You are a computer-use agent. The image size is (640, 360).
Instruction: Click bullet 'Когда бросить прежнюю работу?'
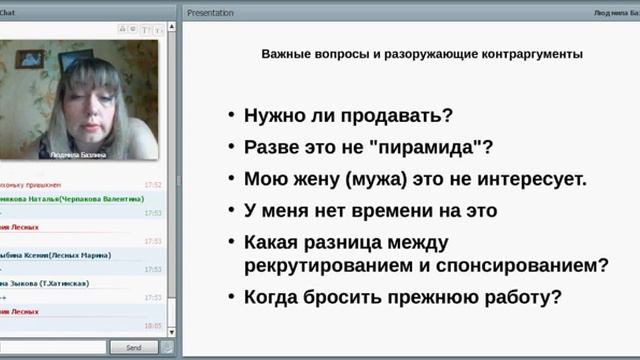coord(402,297)
